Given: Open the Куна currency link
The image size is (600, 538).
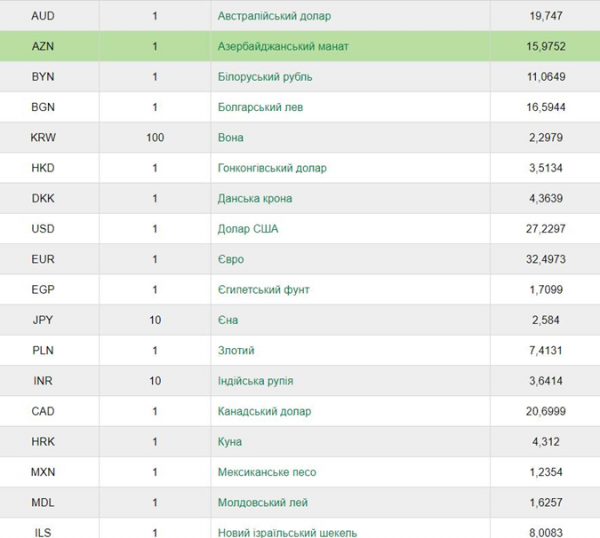Looking at the screenshot, I should point(230,442).
